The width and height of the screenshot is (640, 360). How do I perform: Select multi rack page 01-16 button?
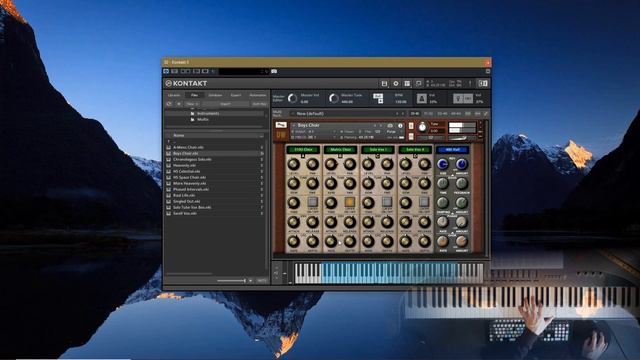pyautogui.click(x=415, y=113)
